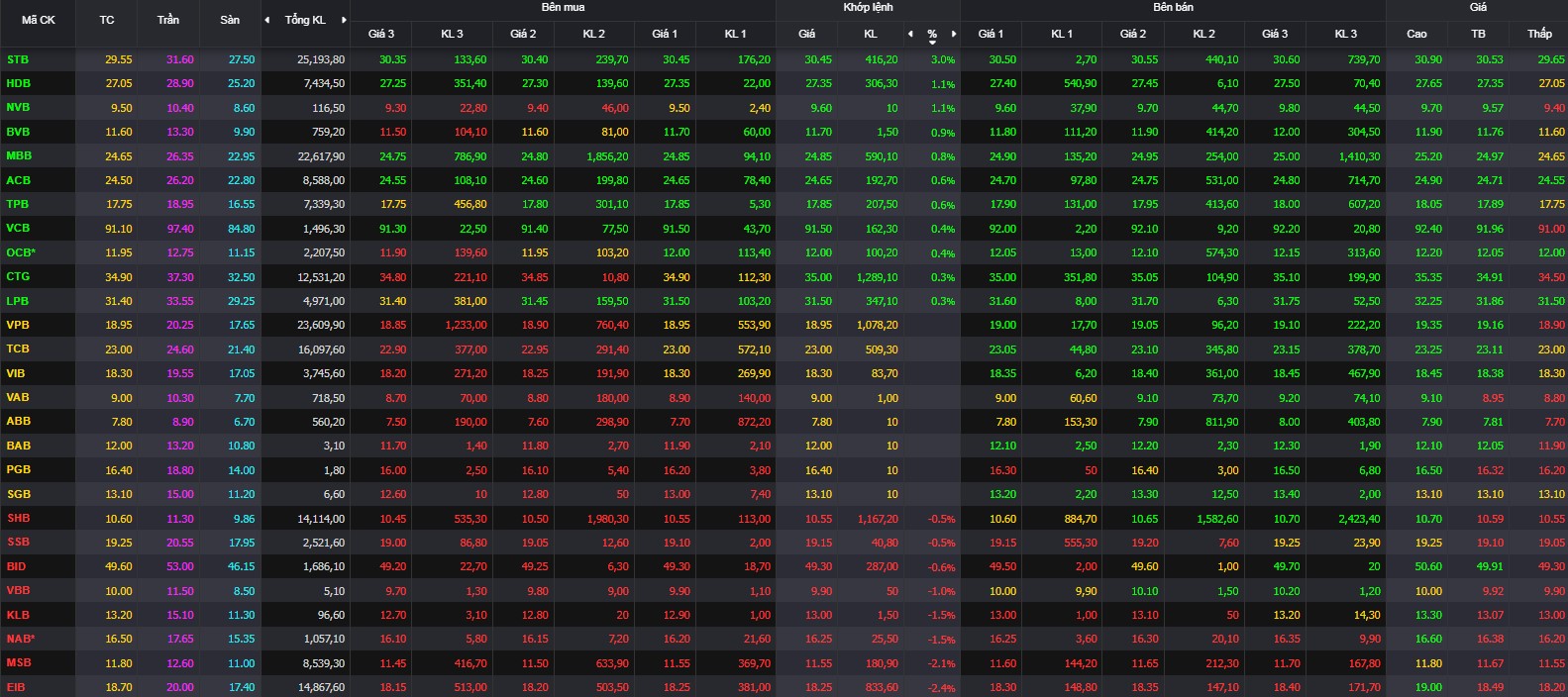Viewport: 1568px width, 697px height.
Task: Click the TB average price header
Action: click(x=1478, y=34)
